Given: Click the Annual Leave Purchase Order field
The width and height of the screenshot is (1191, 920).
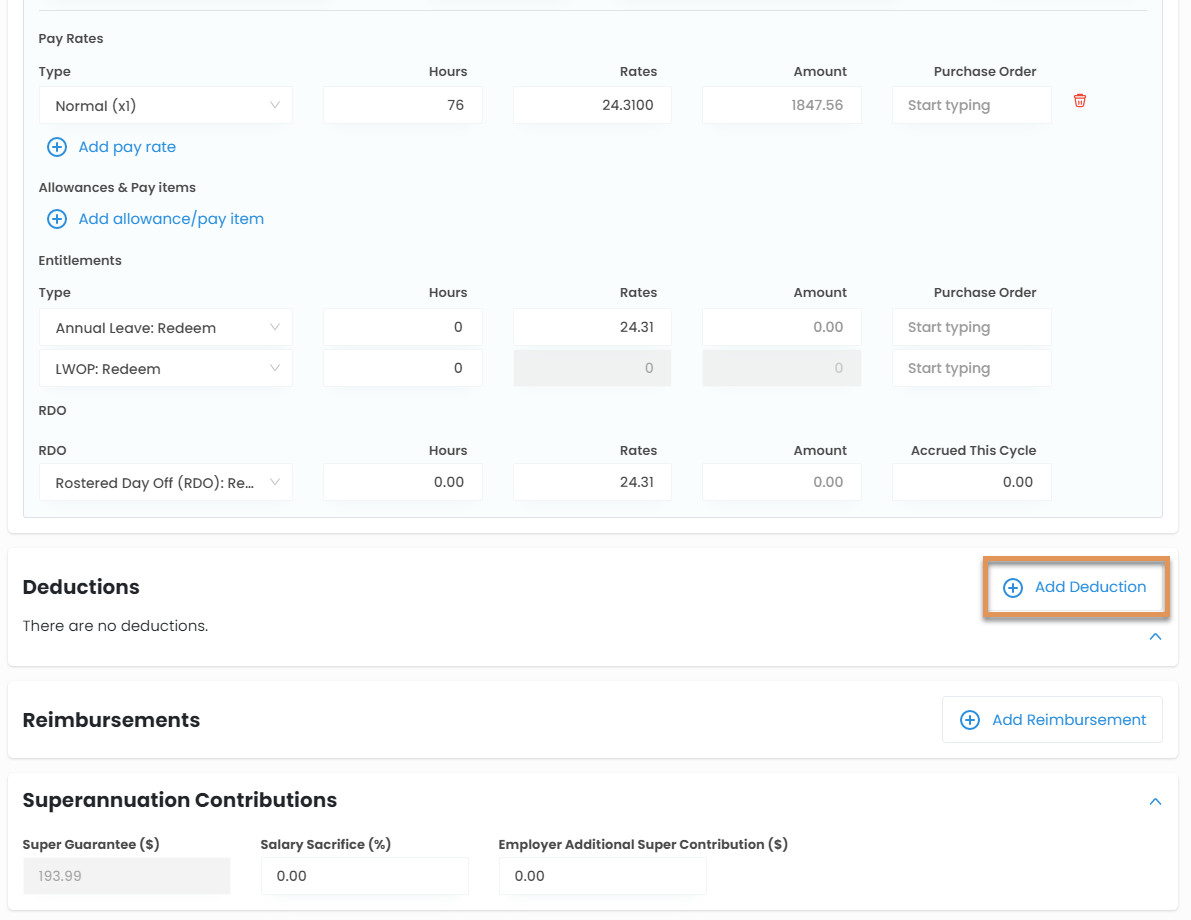Looking at the screenshot, I should (971, 327).
